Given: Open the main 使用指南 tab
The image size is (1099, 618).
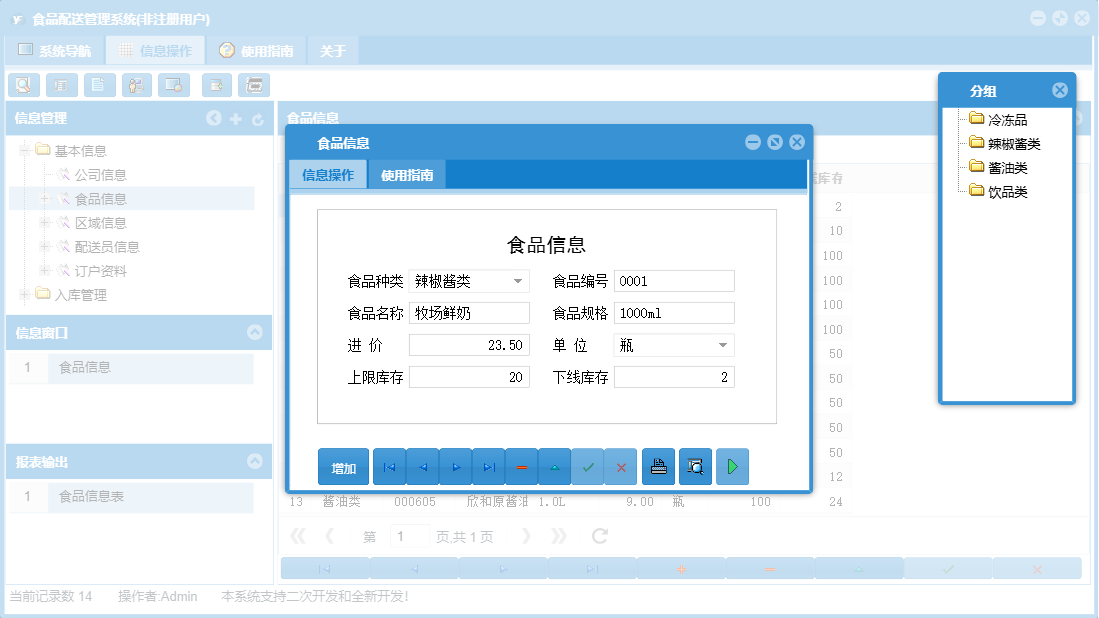Looking at the screenshot, I should [x=256, y=50].
